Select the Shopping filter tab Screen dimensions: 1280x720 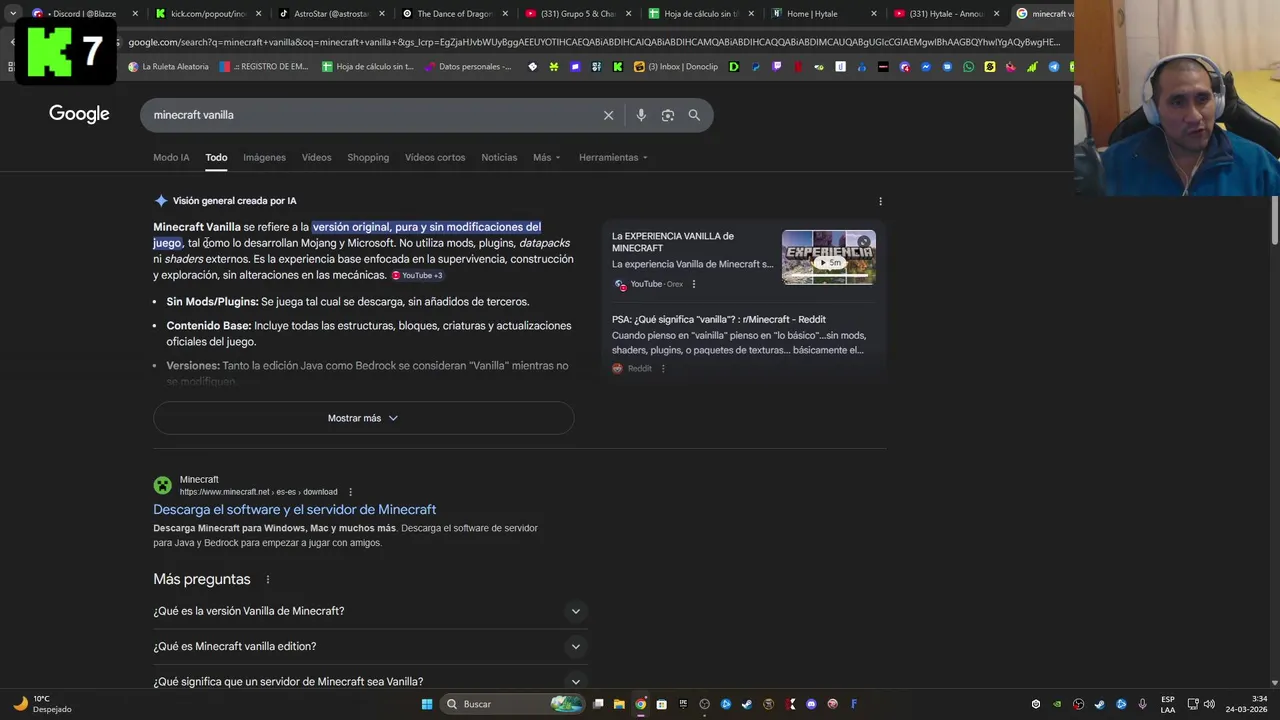point(368,158)
